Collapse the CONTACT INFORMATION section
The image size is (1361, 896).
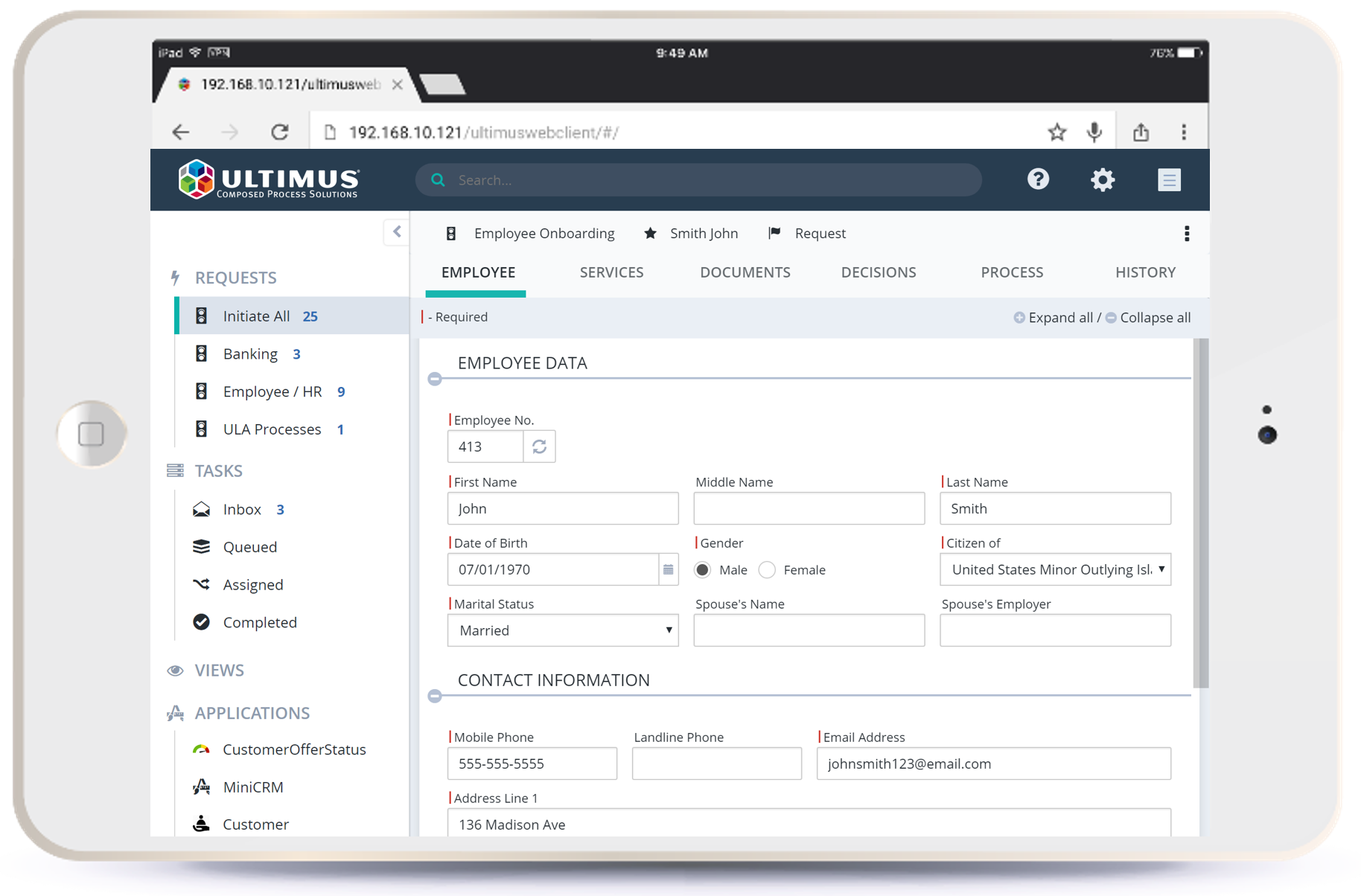[x=435, y=696]
